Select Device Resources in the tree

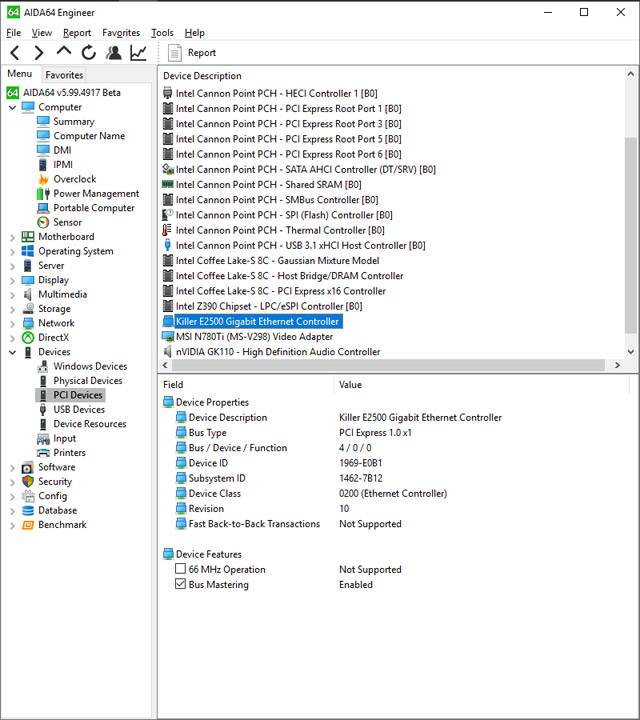90,424
